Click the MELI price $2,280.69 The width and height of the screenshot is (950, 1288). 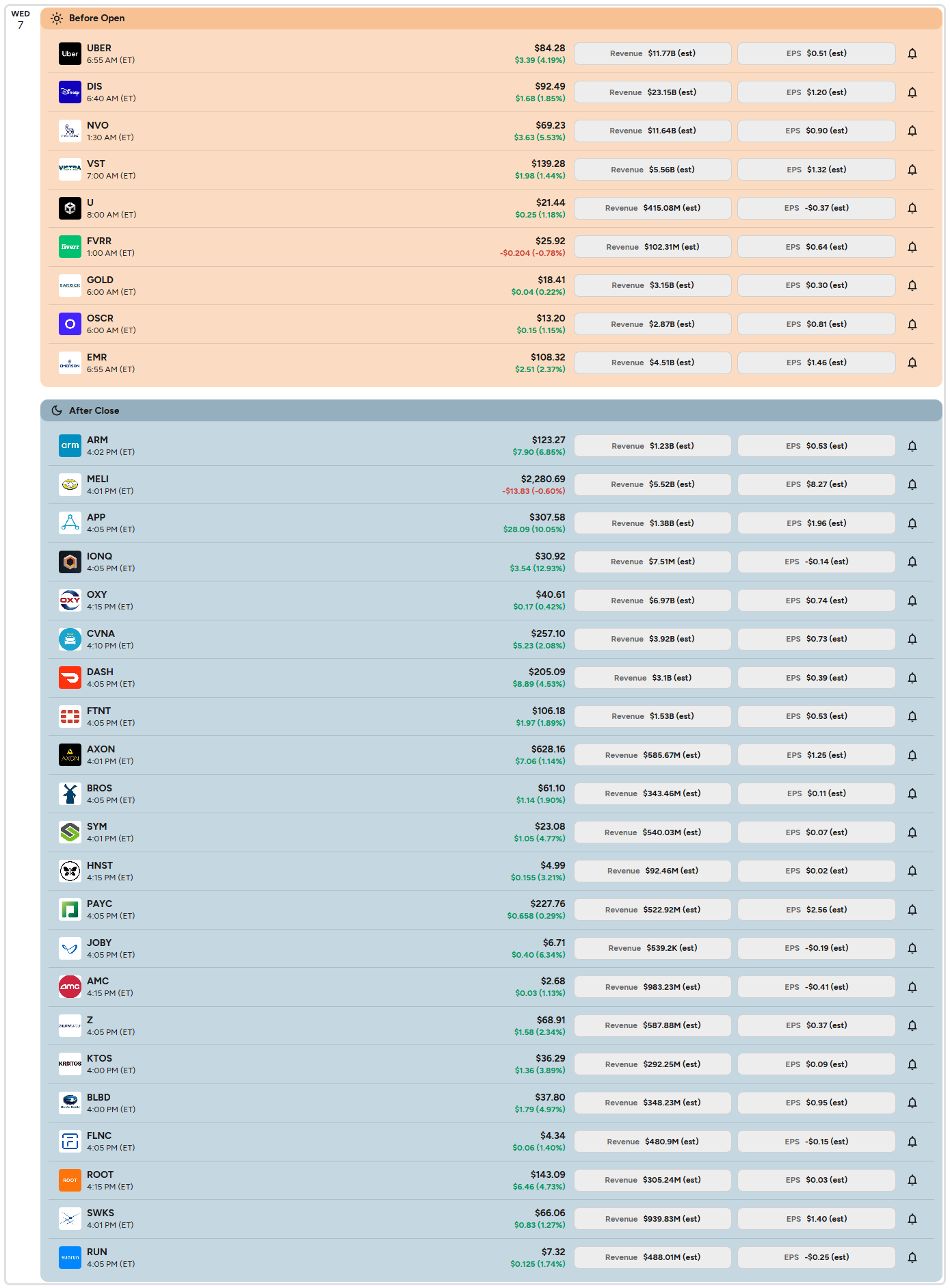[x=543, y=479]
